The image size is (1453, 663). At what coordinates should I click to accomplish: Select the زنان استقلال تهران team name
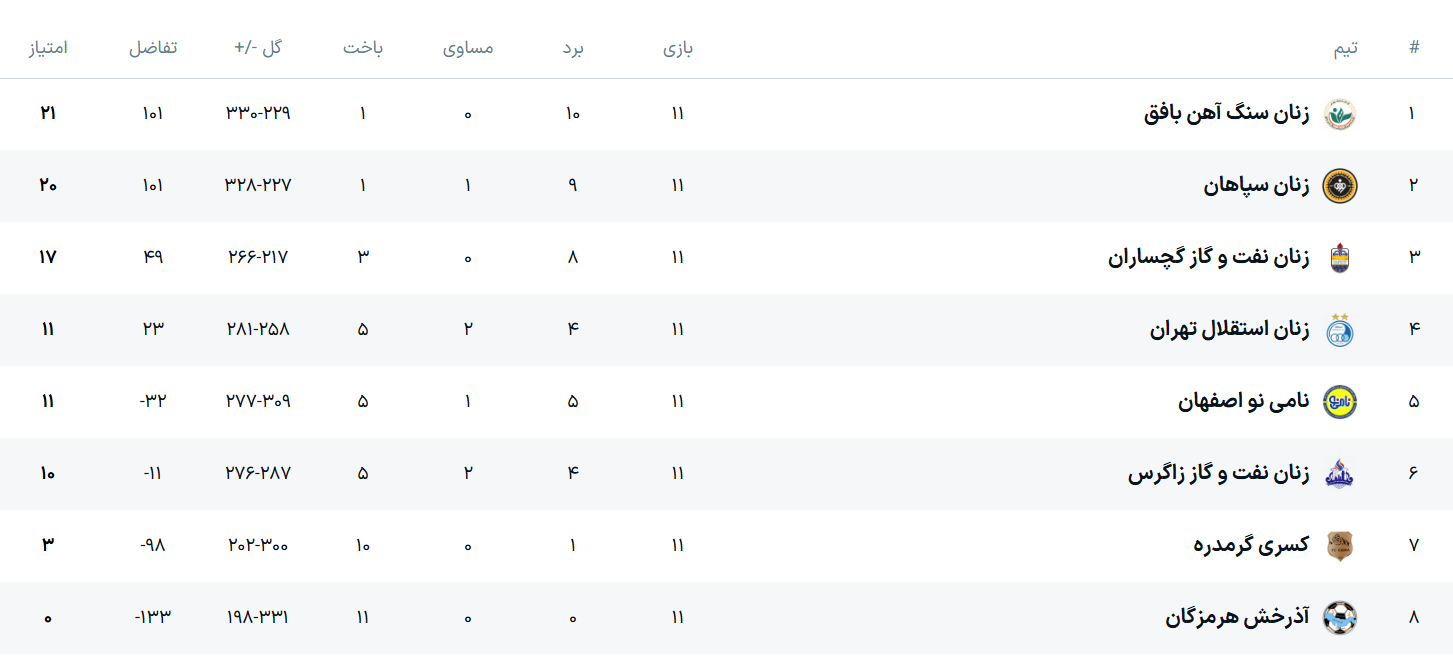click(x=1229, y=330)
